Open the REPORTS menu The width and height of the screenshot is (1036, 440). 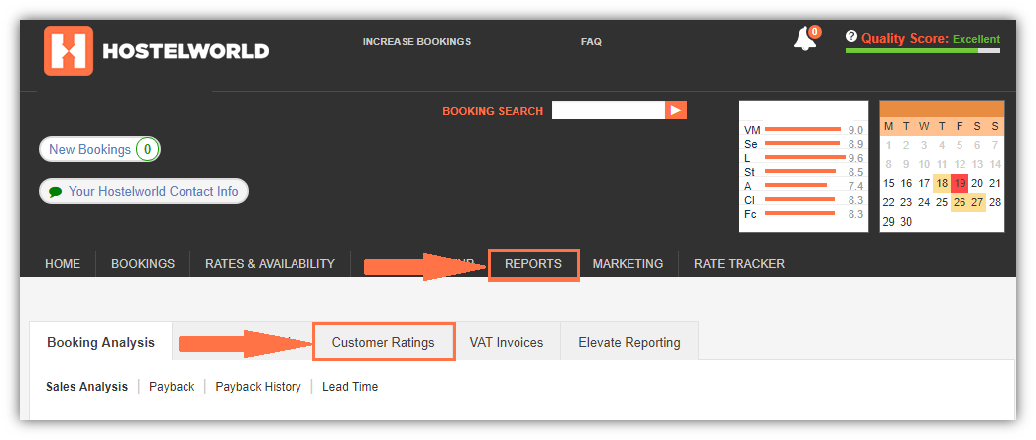coord(534,265)
